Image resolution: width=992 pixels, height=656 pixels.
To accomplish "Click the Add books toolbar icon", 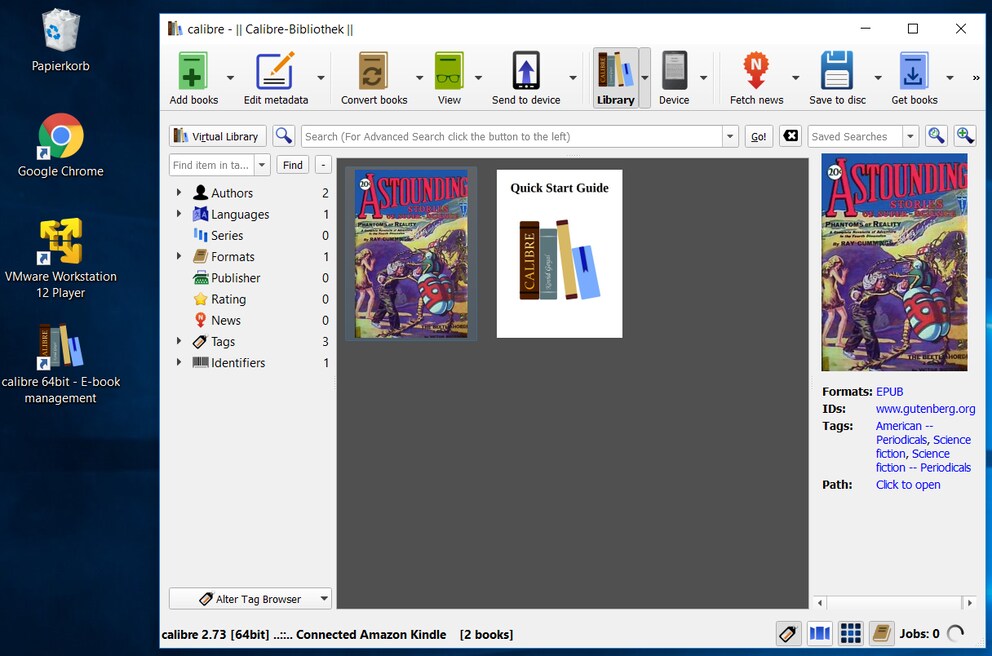I will tap(193, 71).
